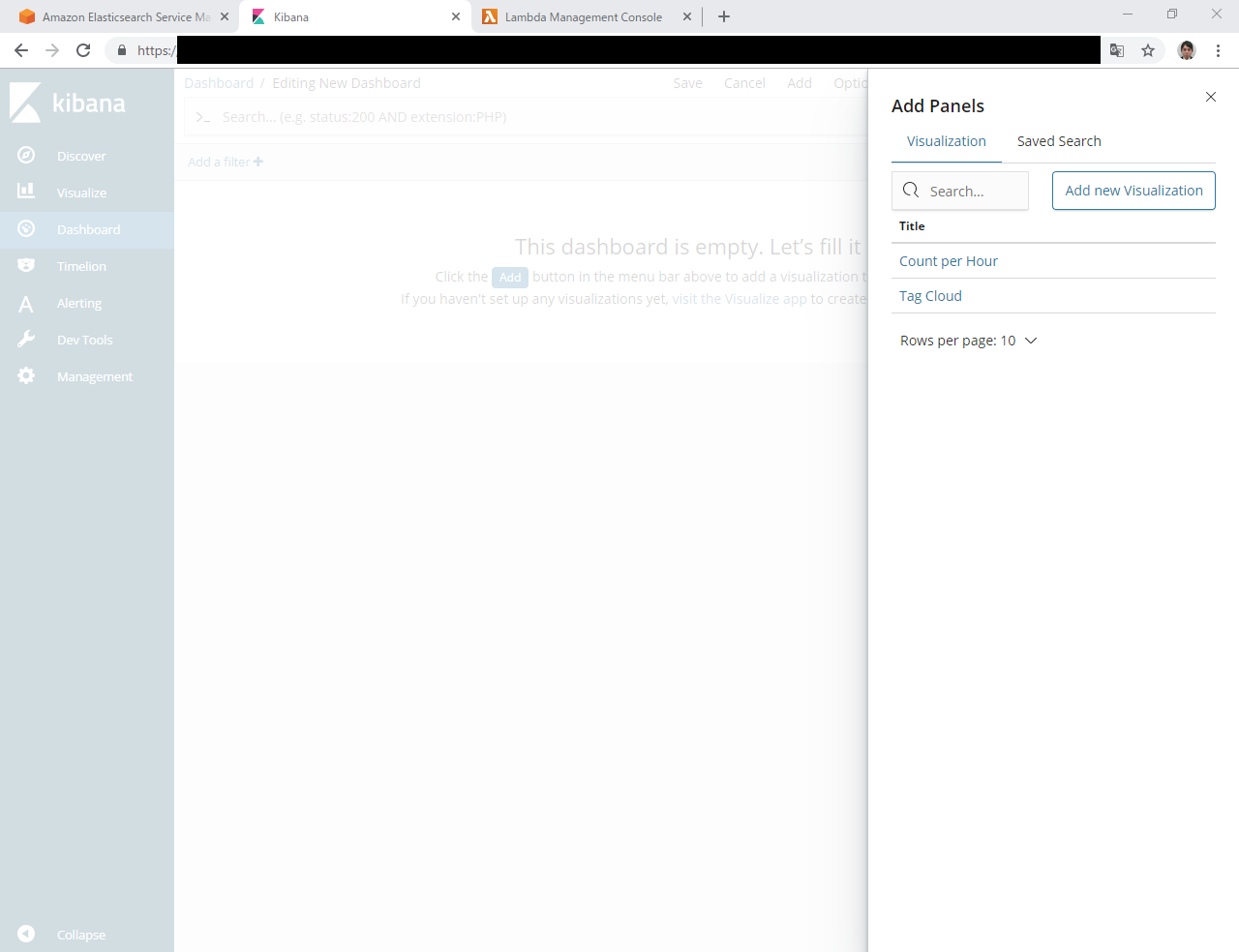Switch to Lambda Management Console tab
The image size is (1239, 952).
pyautogui.click(x=583, y=17)
